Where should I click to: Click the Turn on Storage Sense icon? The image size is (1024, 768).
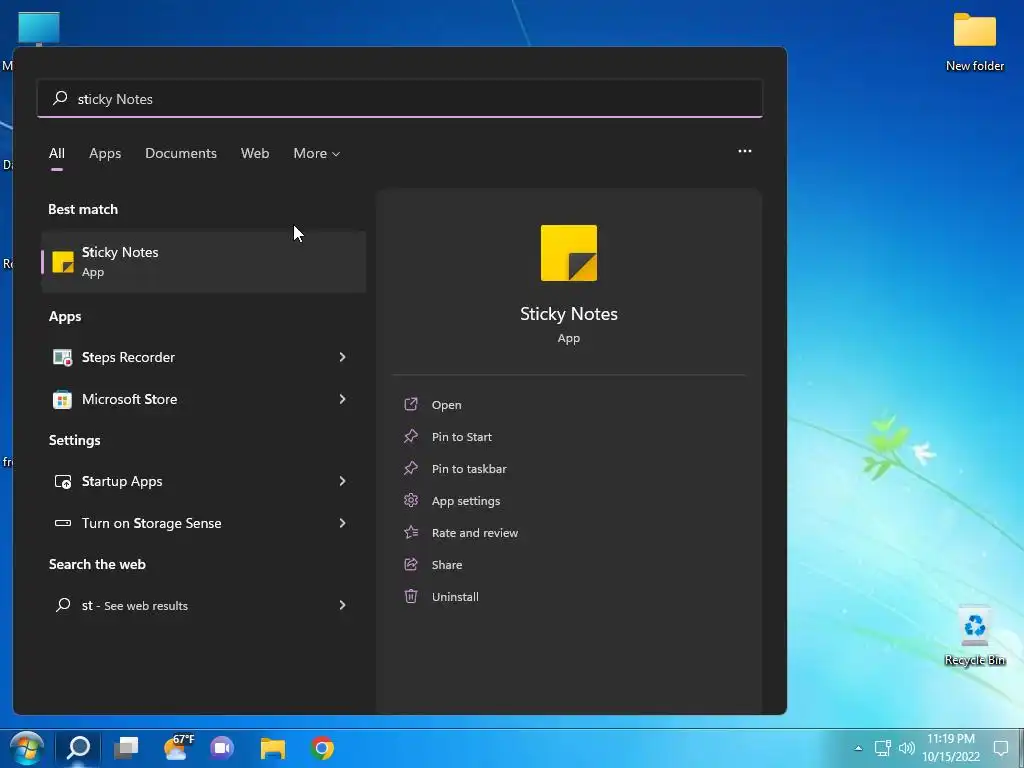coord(63,523)
